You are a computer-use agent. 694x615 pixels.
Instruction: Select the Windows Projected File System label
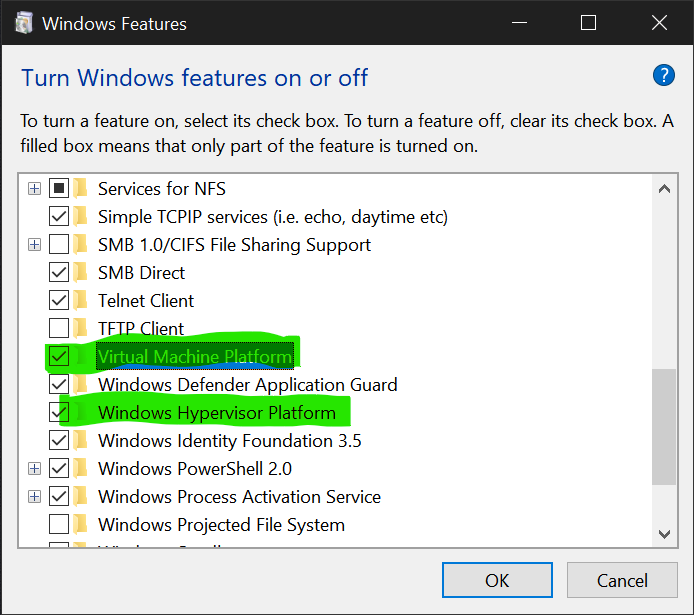tap(221, 525)
